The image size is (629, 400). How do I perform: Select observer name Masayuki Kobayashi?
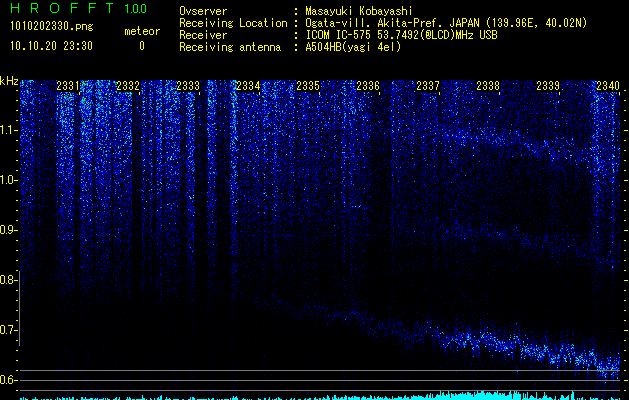pyautogui.click(x=359, y=11)
